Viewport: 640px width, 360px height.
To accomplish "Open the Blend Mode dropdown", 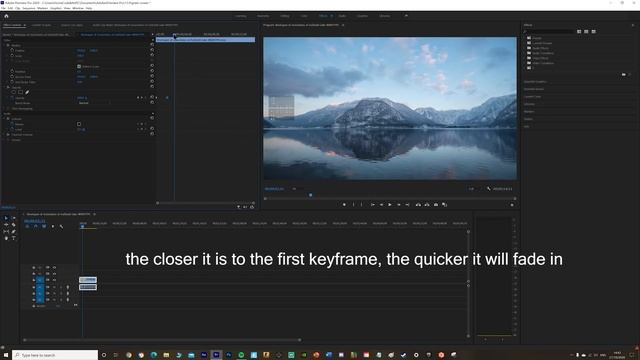I will tap(94, 103).
